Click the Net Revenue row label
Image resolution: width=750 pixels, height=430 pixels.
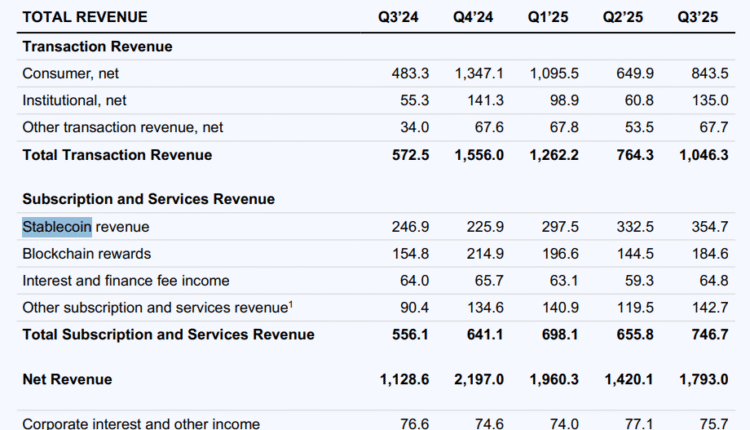tap(67, 379)
